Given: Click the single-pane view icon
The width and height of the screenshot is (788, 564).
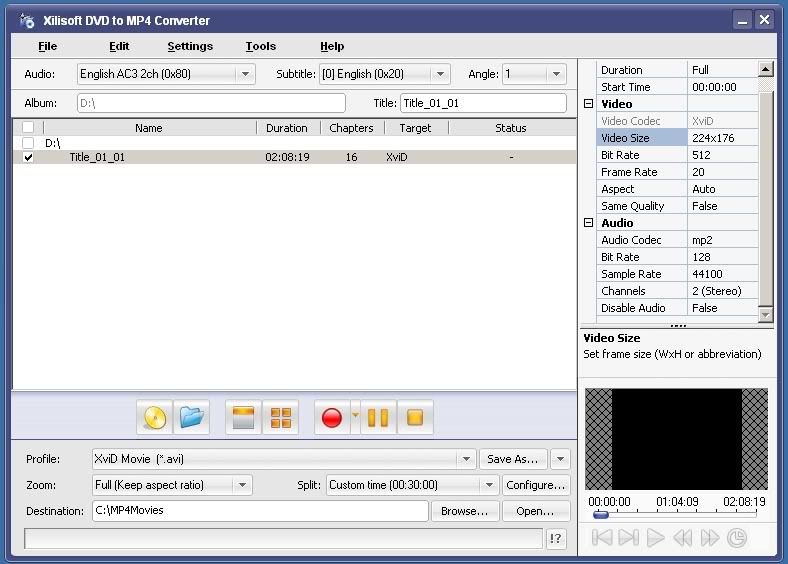Looking at the screenshot, I should pos(244,417).
